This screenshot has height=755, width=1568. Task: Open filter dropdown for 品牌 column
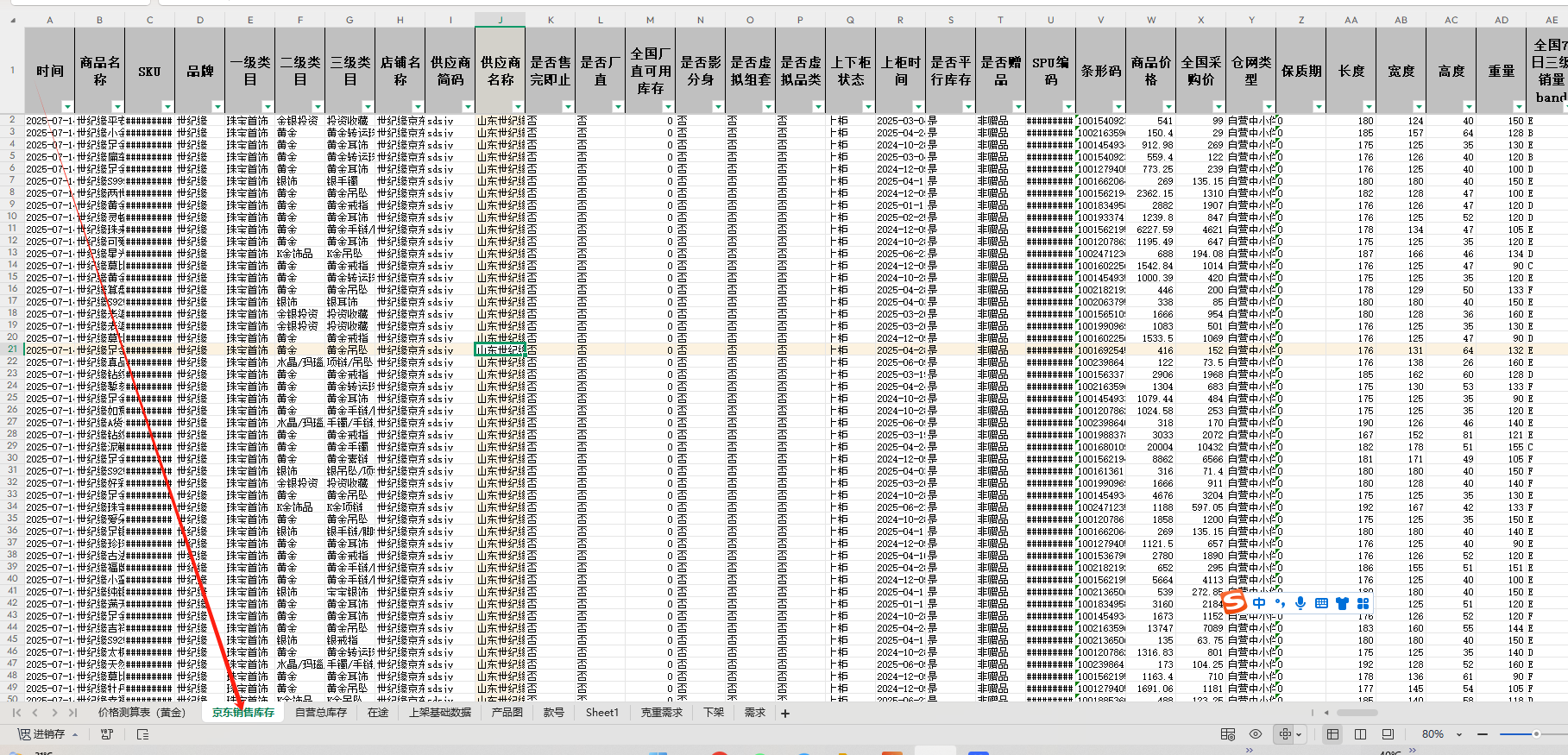click(x=217, y=107)
